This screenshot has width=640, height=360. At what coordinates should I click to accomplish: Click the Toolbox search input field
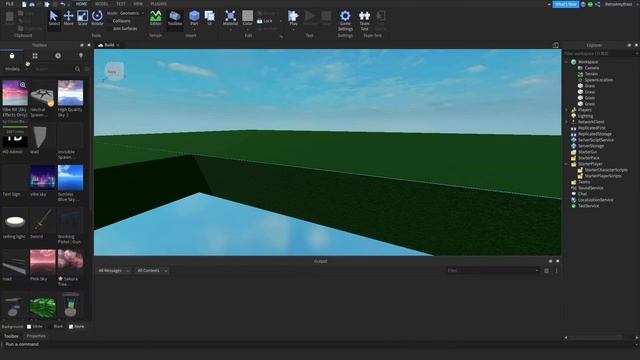pyautogui.click(x=53, y=69)
